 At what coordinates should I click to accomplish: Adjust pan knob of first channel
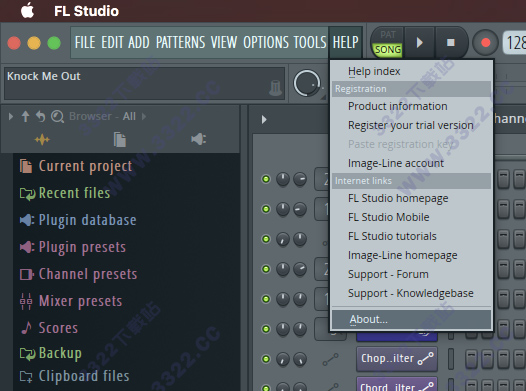(x=283, y=179)
